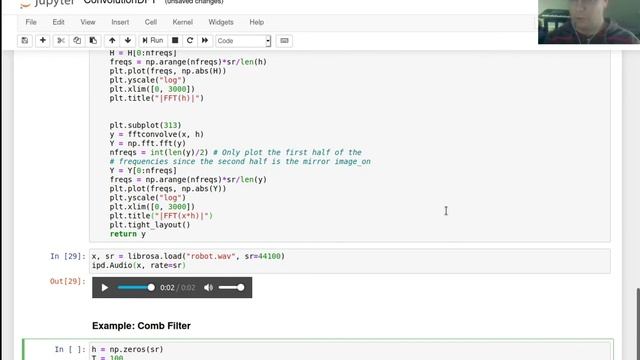640x360 pixels.
Task: Open the File menu
Action: coord(31,22)
